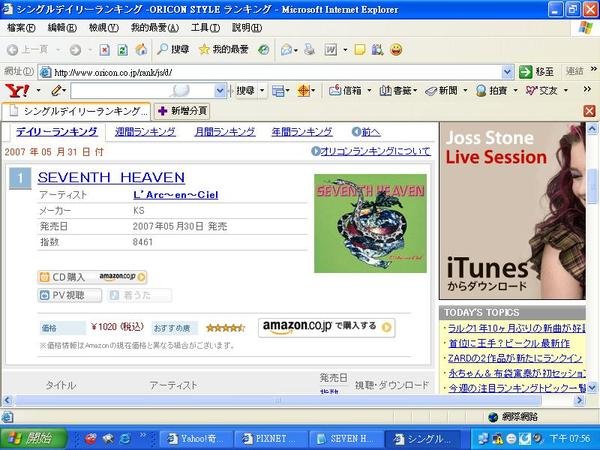
Task: Open the Search (搜尋) toolbar button
Action: point(173,49)
